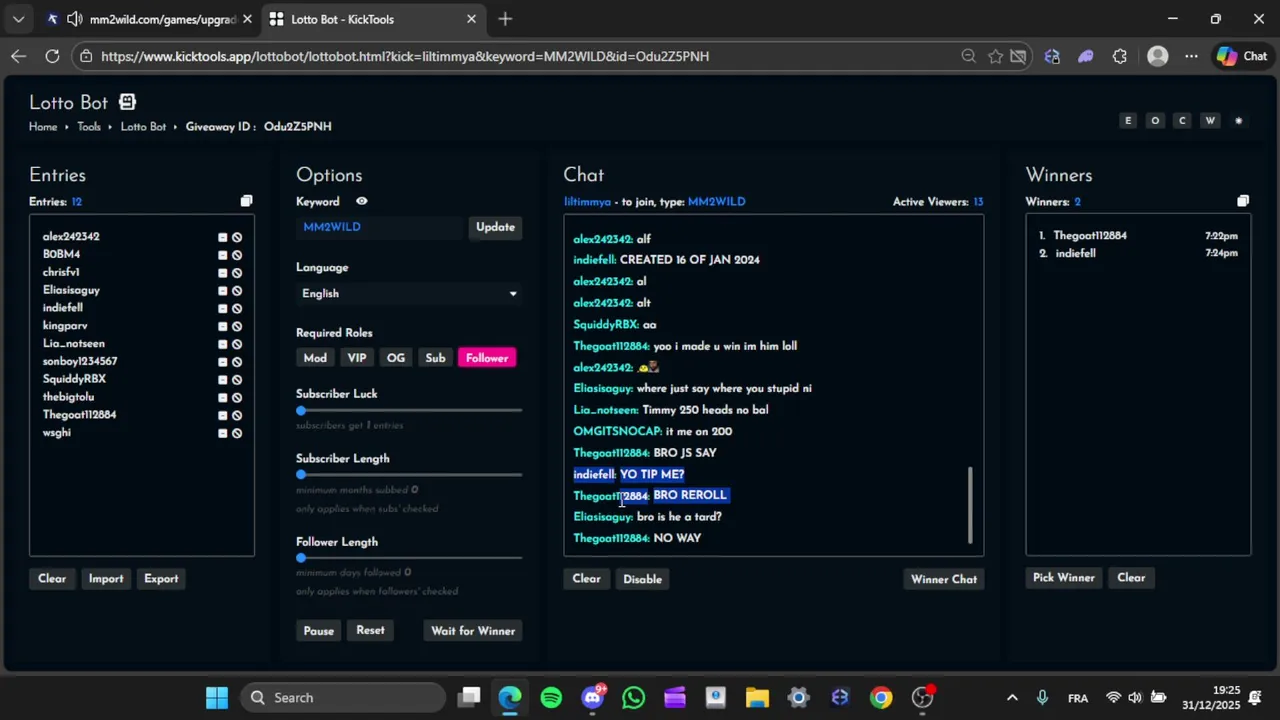Copy the entries list with copy icon

click(x=246, y=201)
